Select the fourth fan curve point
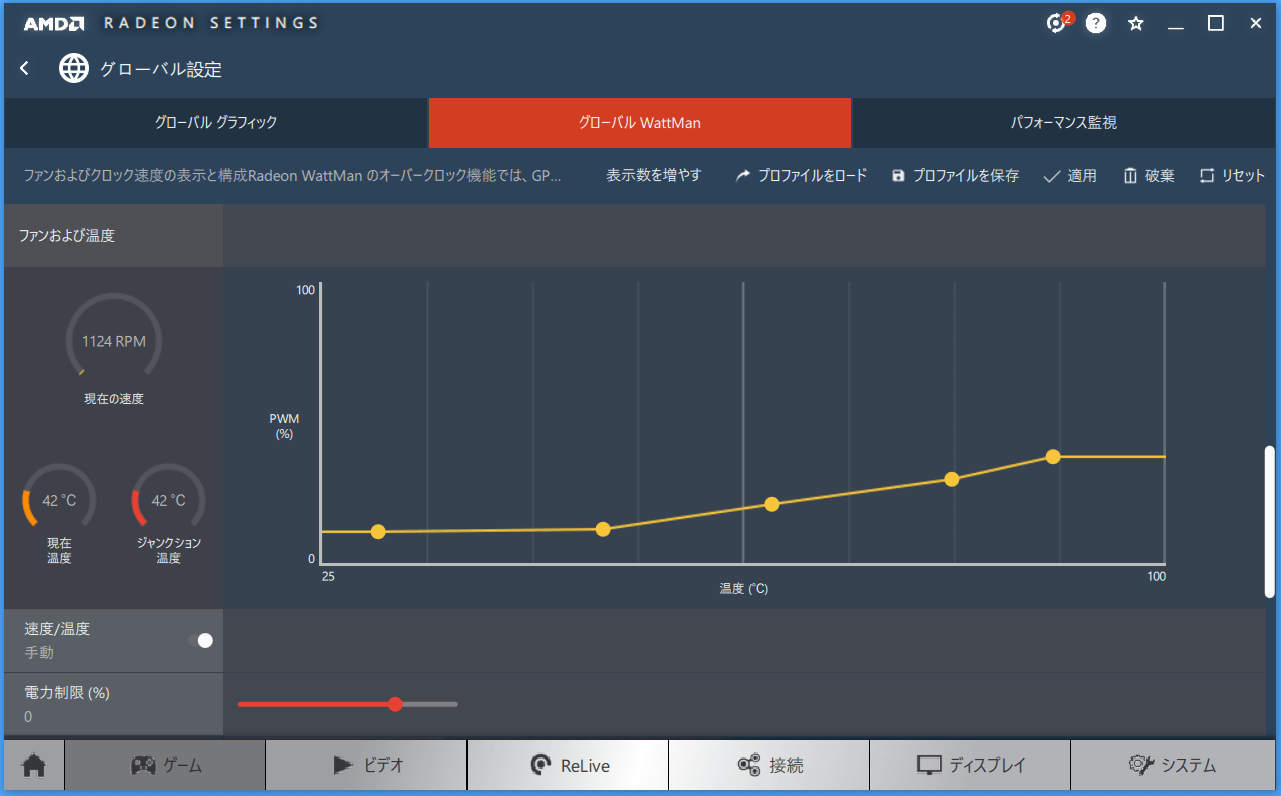Image resolution: width=1281 pixels, height=796 pixels. coord(952,479)
